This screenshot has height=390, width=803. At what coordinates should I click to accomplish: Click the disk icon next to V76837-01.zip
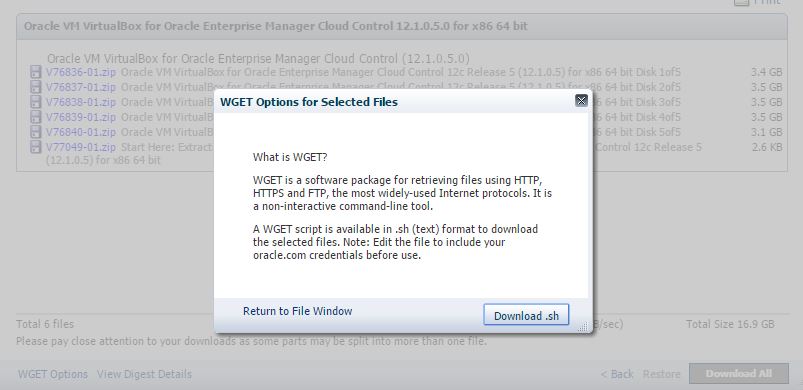pyautogui.click(x=35, y=87)
